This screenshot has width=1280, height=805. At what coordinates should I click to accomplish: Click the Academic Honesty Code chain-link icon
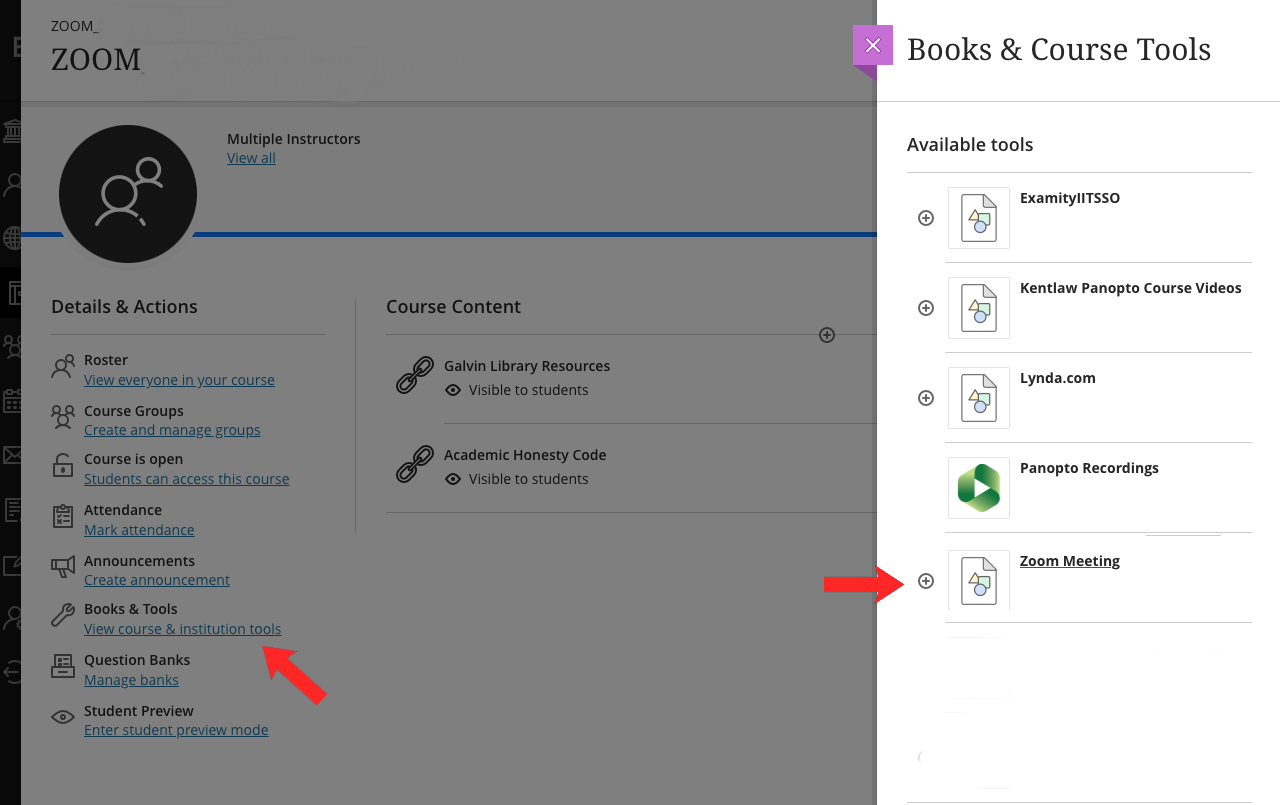(415, 465)
